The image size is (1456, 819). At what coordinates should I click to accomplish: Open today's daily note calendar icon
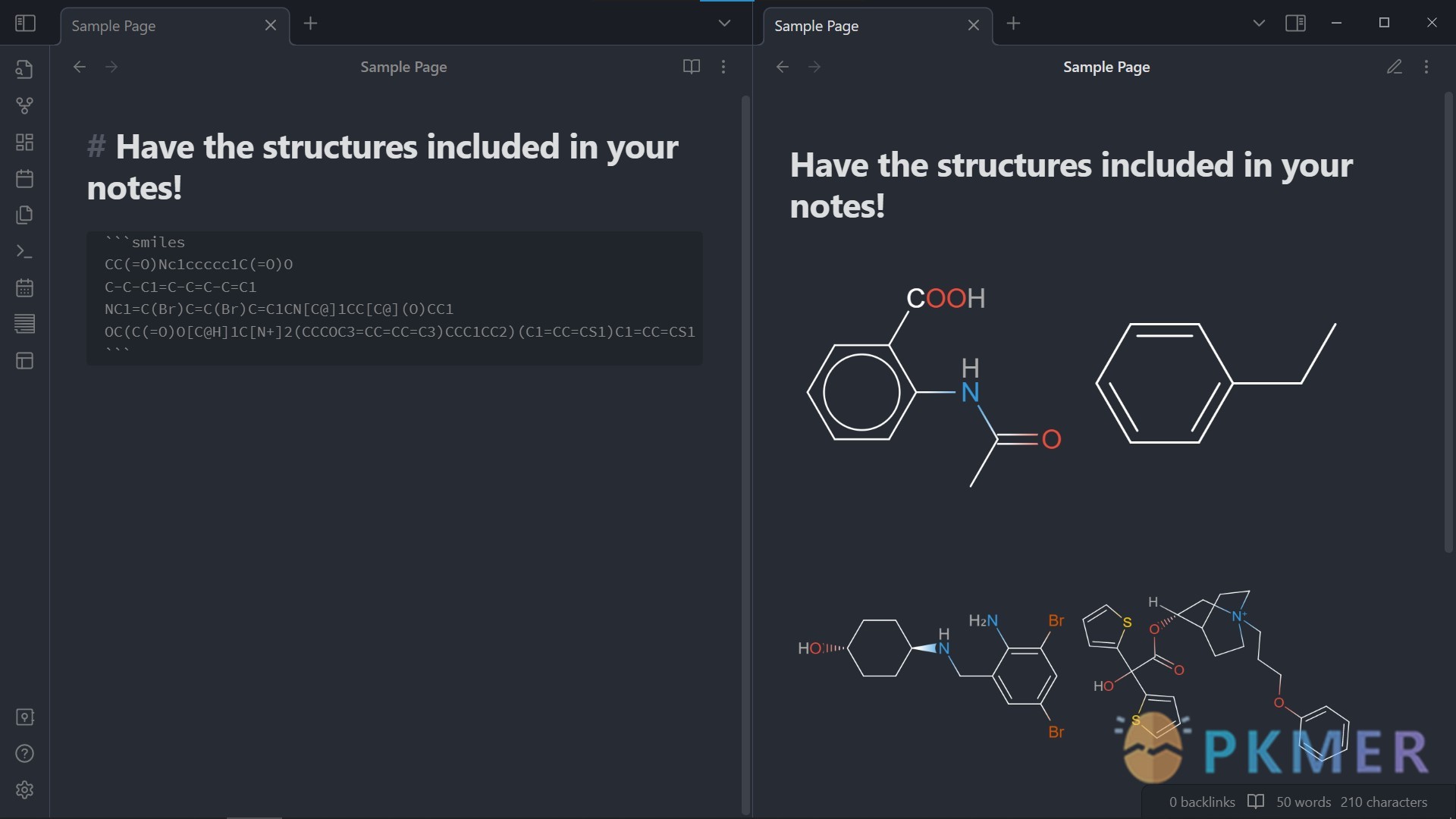coord(24,178)
